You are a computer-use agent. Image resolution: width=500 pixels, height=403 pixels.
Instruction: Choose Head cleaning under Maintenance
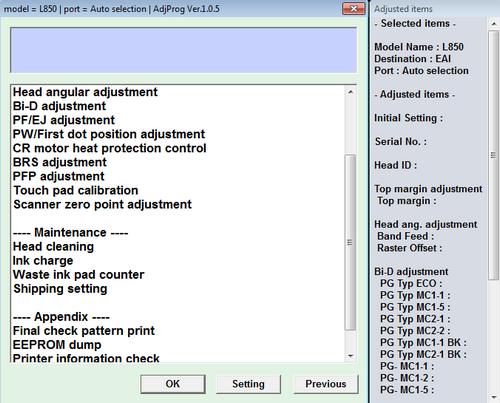tap(53, 246)
